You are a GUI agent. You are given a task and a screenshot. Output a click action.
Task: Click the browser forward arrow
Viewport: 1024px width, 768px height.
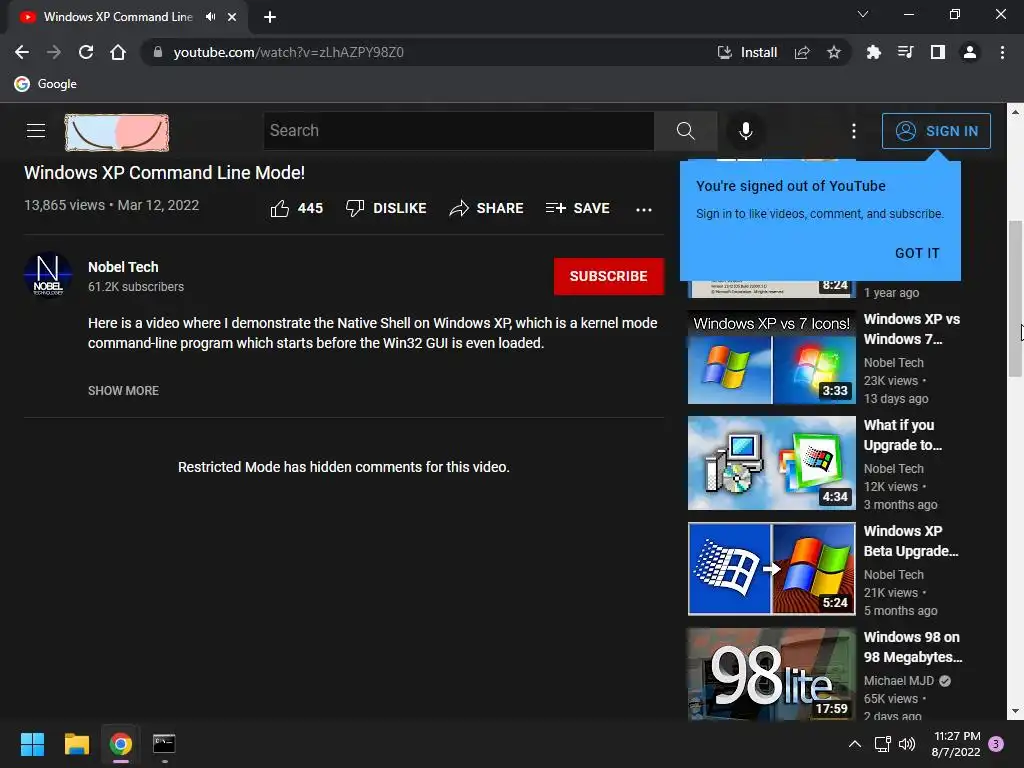point(54,52)
